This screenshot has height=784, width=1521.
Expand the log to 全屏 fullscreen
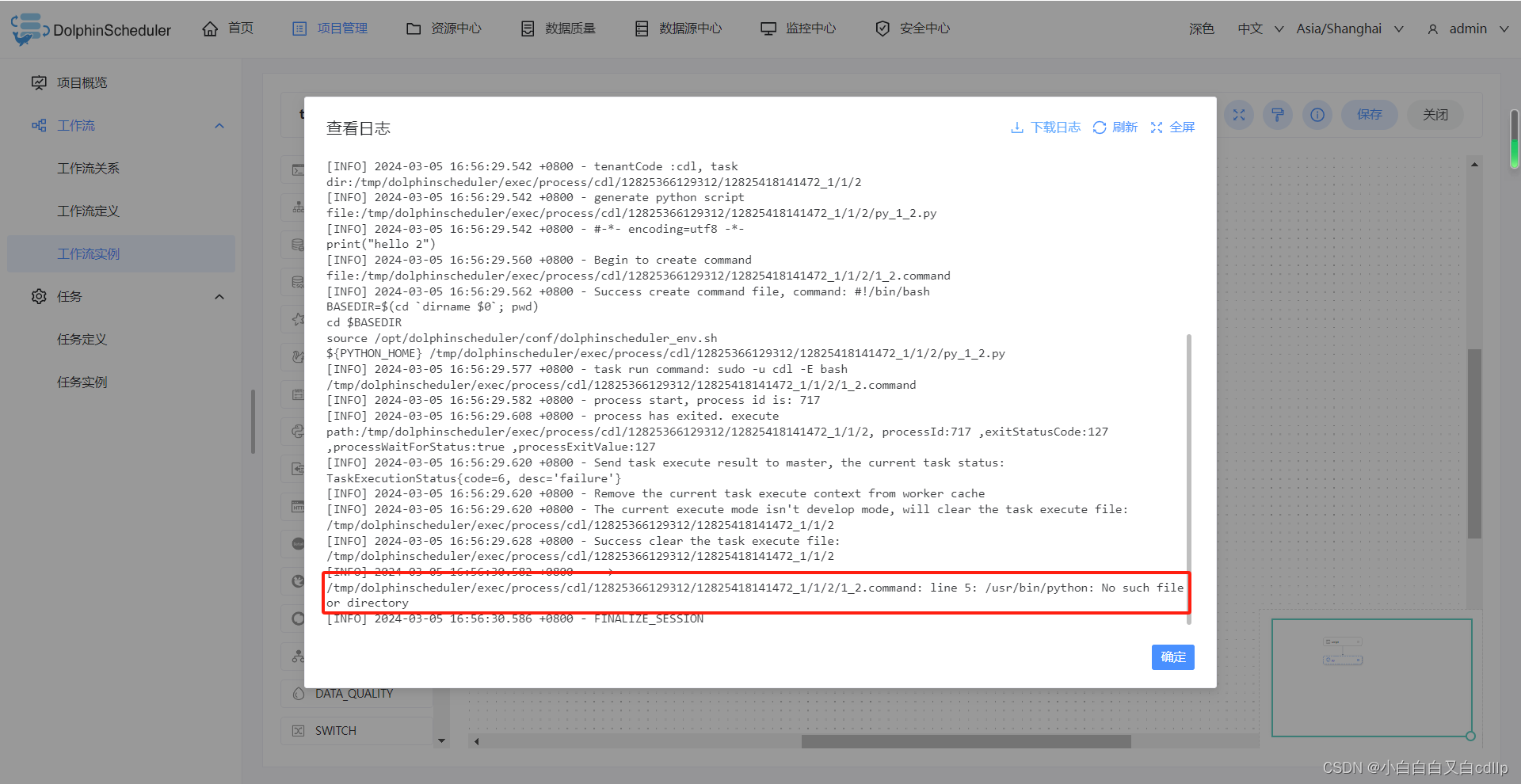pyautogui.click(x=1172, y=127)
